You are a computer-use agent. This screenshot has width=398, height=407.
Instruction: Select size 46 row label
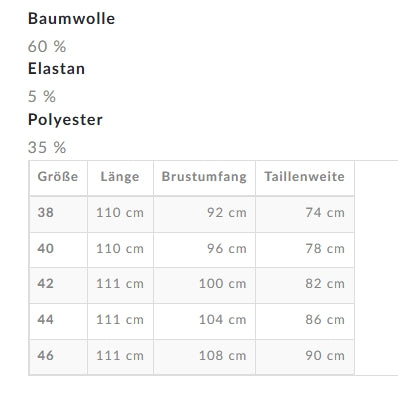click(x=46, y=355)
